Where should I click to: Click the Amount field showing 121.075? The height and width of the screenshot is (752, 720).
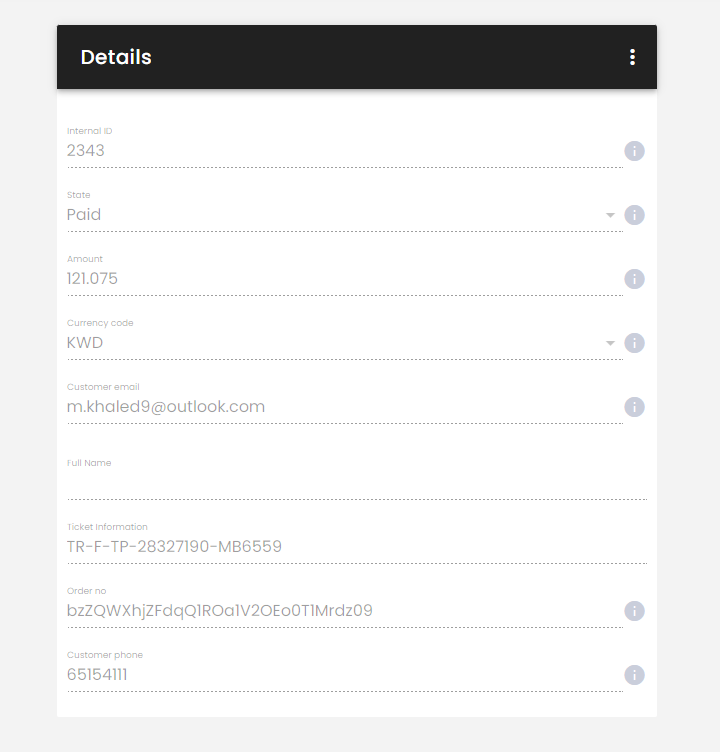point(345,279)
